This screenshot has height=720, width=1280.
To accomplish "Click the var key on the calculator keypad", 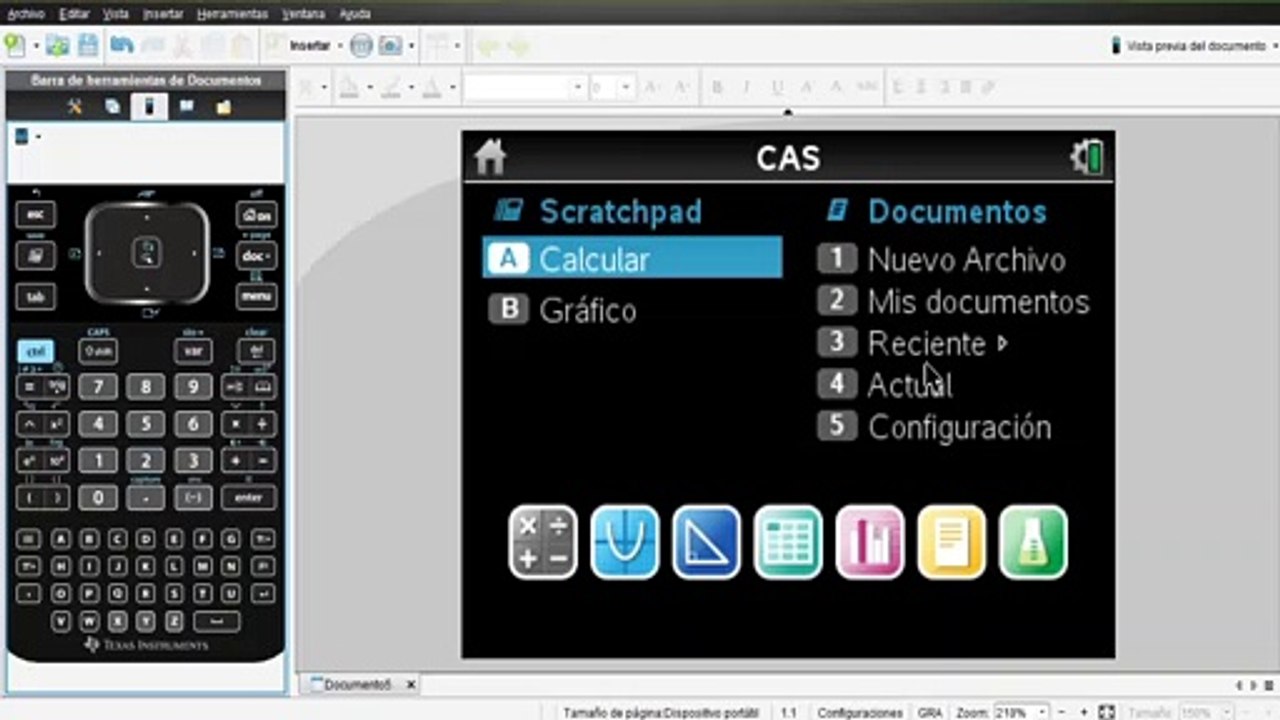I will pyautogui.click(x=193, y=351).
